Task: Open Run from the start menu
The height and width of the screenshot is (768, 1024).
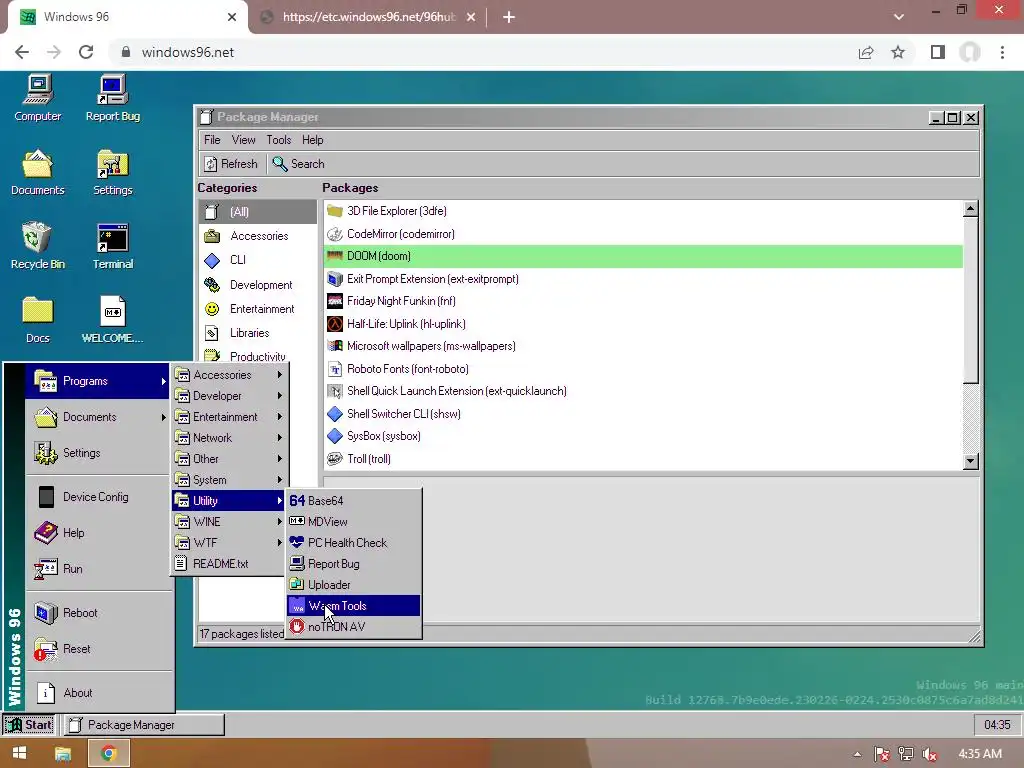Action: click(x=97, y=569)
